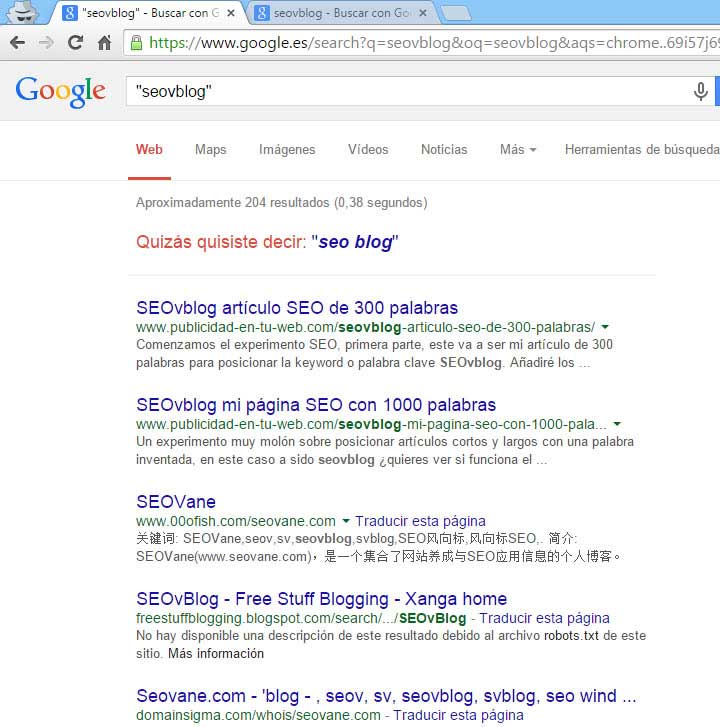Switch to the Imágenes search tab
Image resolution: width=720 pixels, height=727 pixels.
coord(287,150)
